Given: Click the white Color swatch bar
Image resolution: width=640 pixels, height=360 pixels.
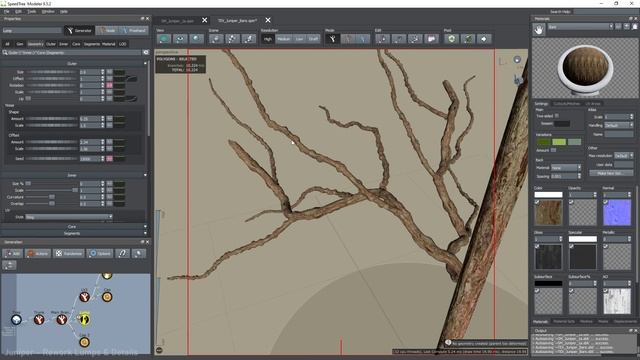Looking at the screenshot, I should point(548,195).
